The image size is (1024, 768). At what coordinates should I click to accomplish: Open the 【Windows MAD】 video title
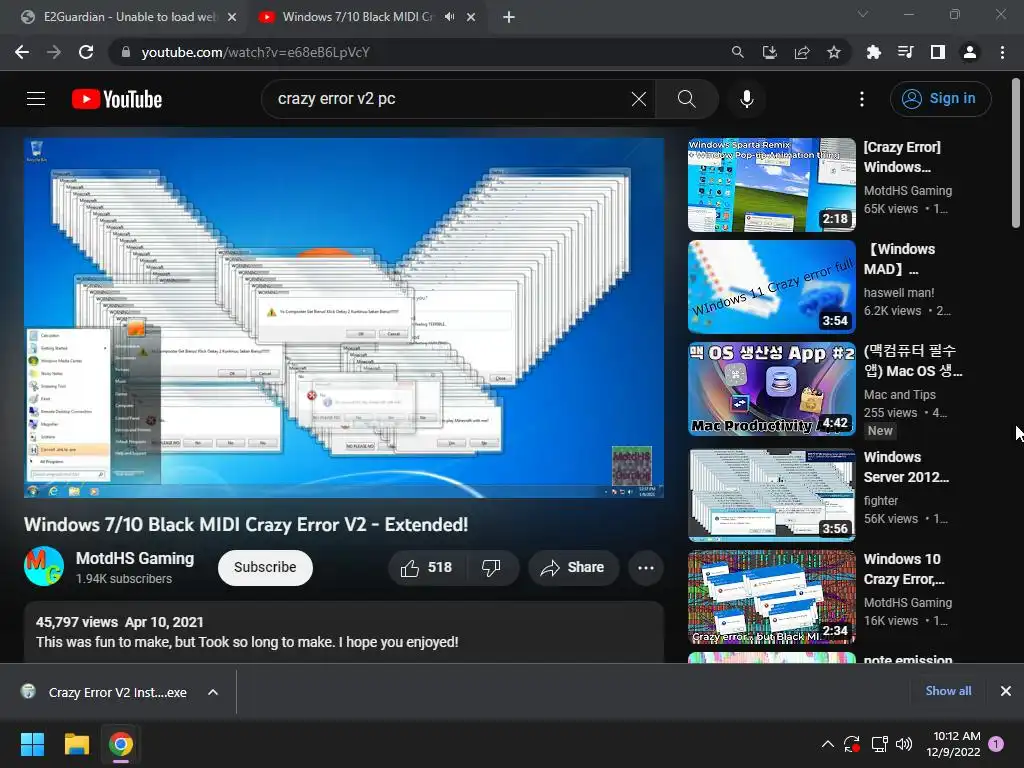pos(900,259)
